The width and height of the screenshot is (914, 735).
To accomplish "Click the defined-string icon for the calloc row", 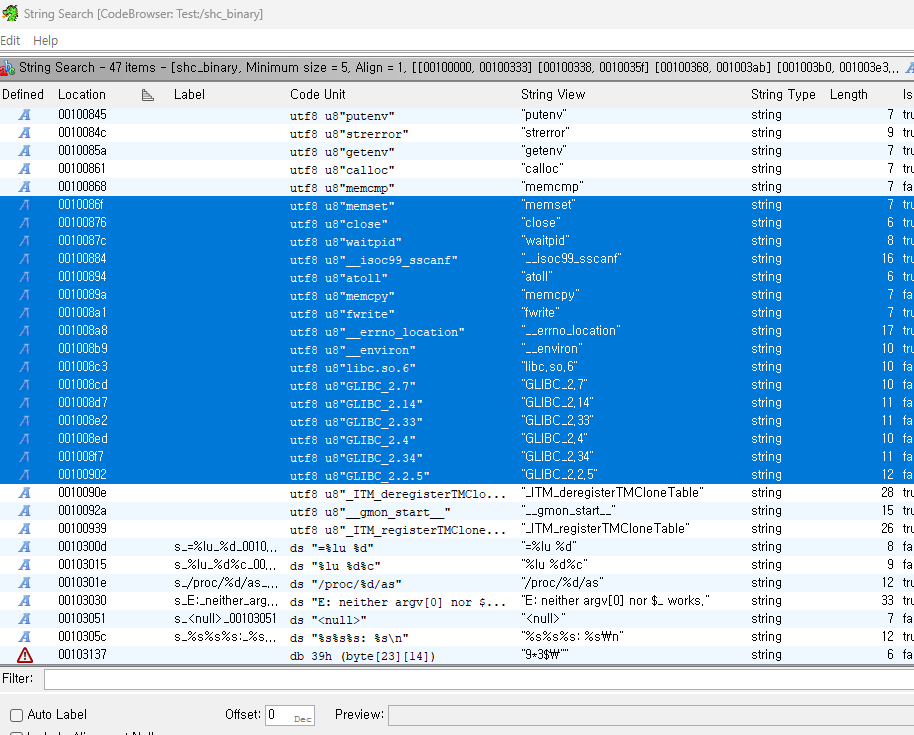I will click(24, 170).
